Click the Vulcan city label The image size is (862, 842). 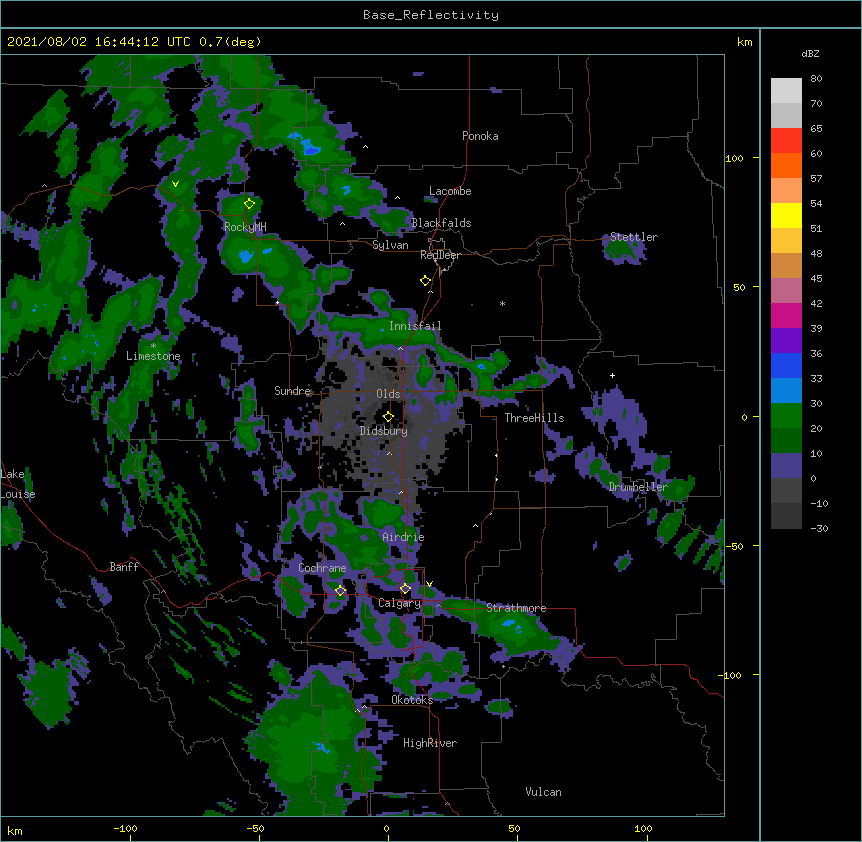543,792
